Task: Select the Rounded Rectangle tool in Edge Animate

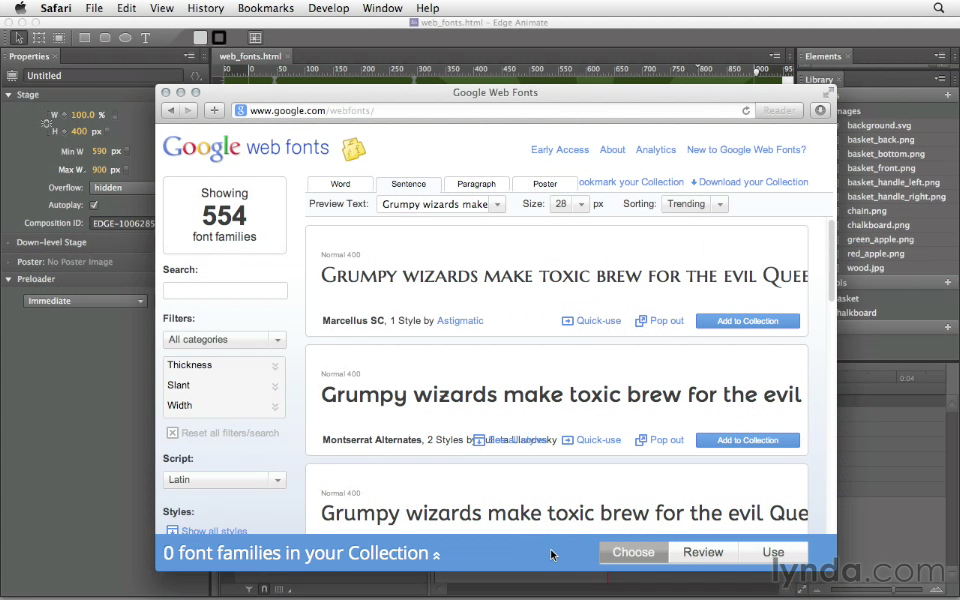Action: [x=105, y=38]
